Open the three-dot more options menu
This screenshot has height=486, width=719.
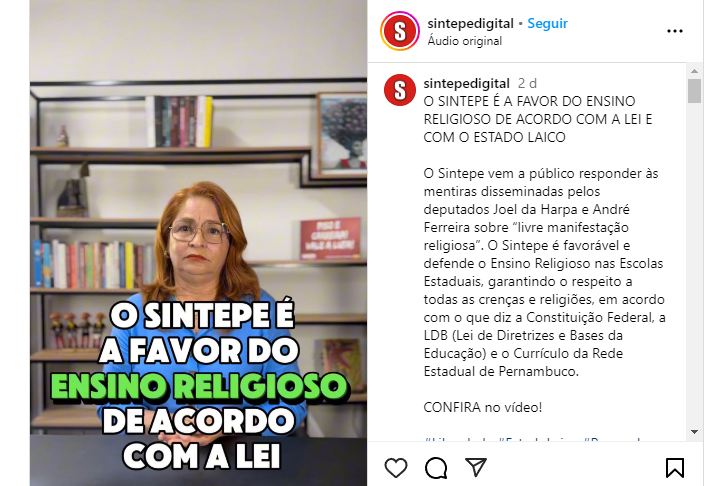675,31
